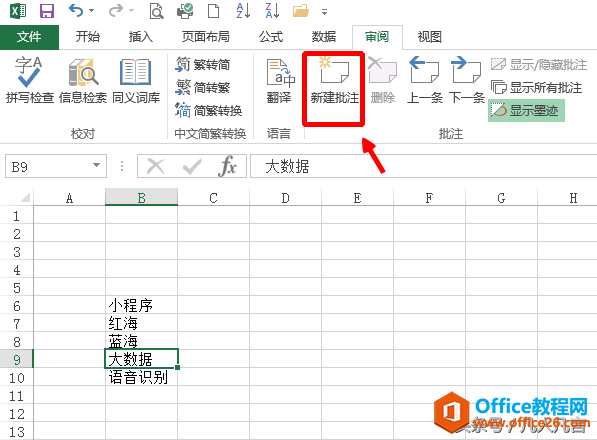Toggle 显示墨迹 ink display

tap(526, 110)
